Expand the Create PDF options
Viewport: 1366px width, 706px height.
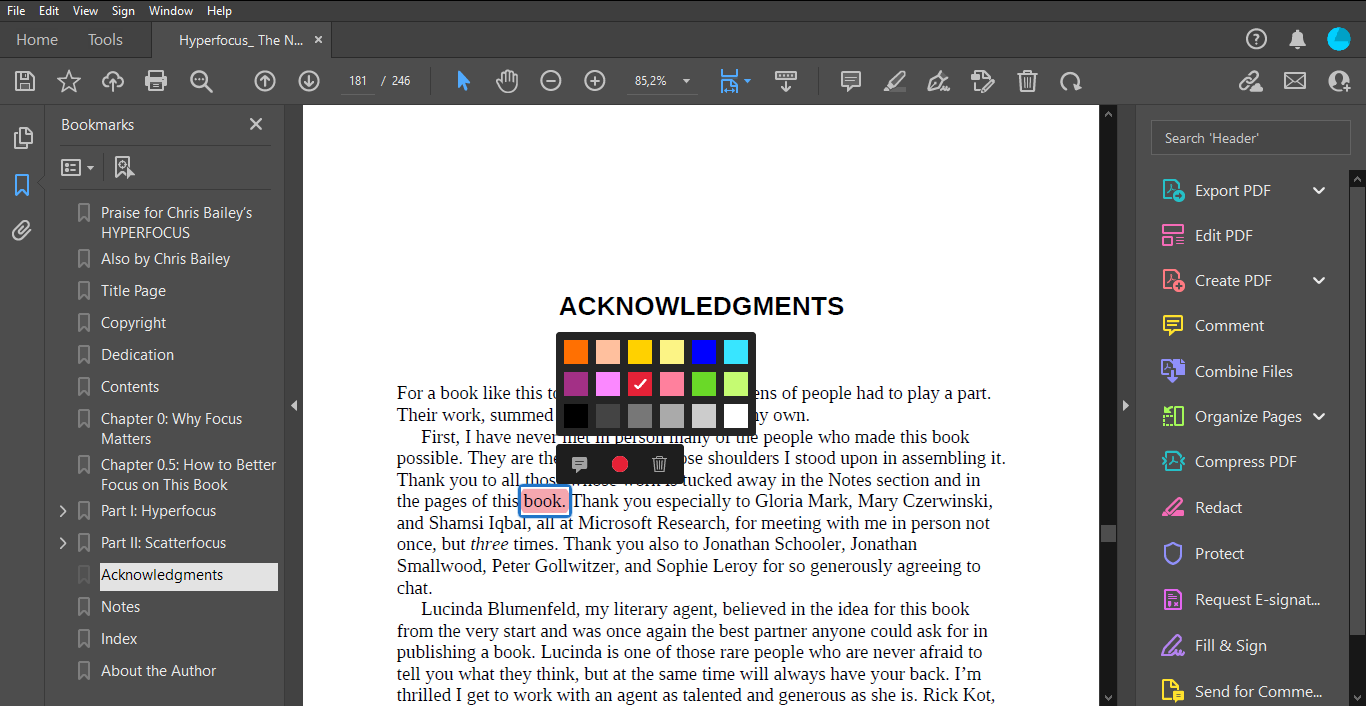pyautogui.click(x=1319, y=280)
